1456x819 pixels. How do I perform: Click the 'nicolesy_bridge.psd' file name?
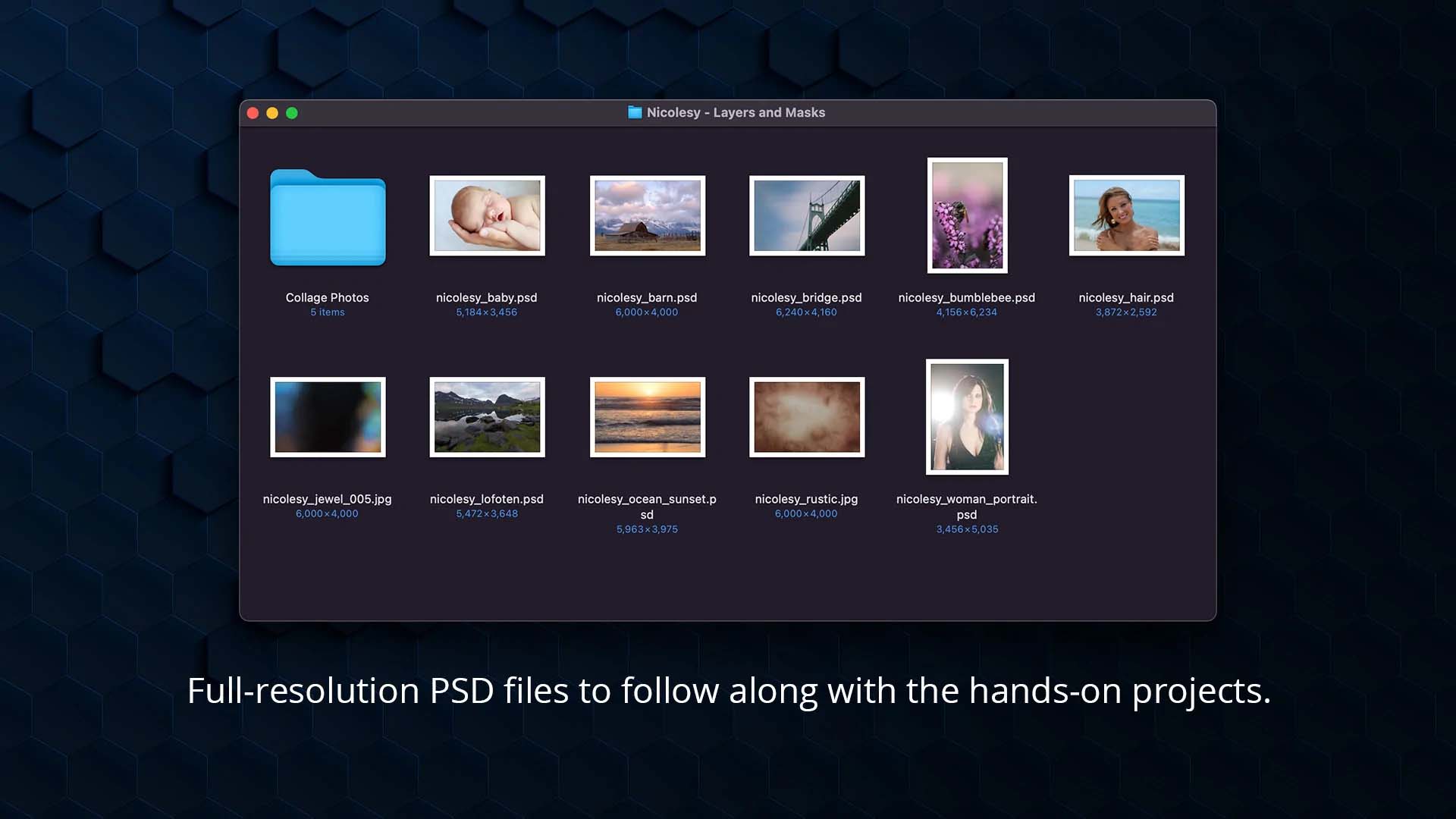pos(807,297)
